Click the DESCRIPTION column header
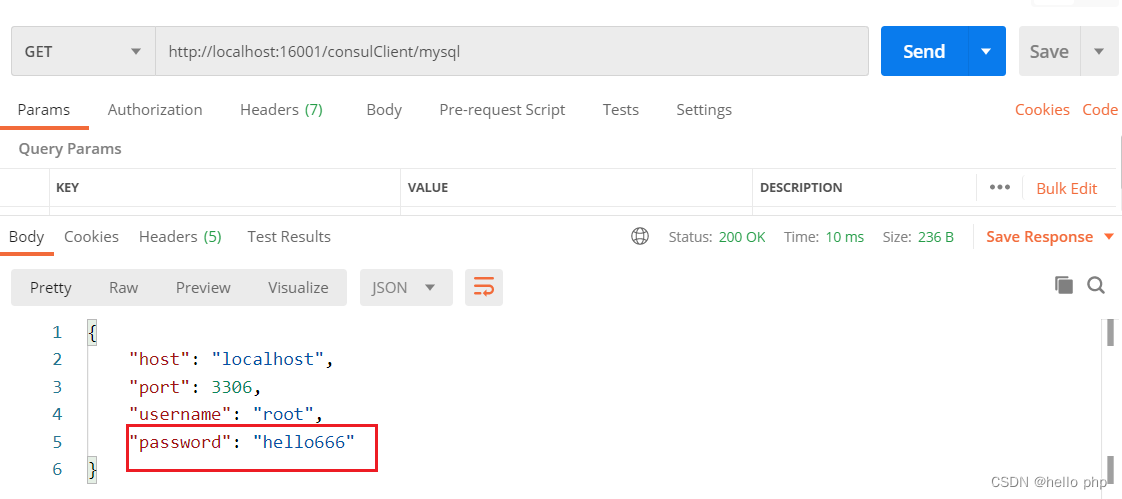The height and width of the screenshot is (499, 1122). (x=801, y=188)
